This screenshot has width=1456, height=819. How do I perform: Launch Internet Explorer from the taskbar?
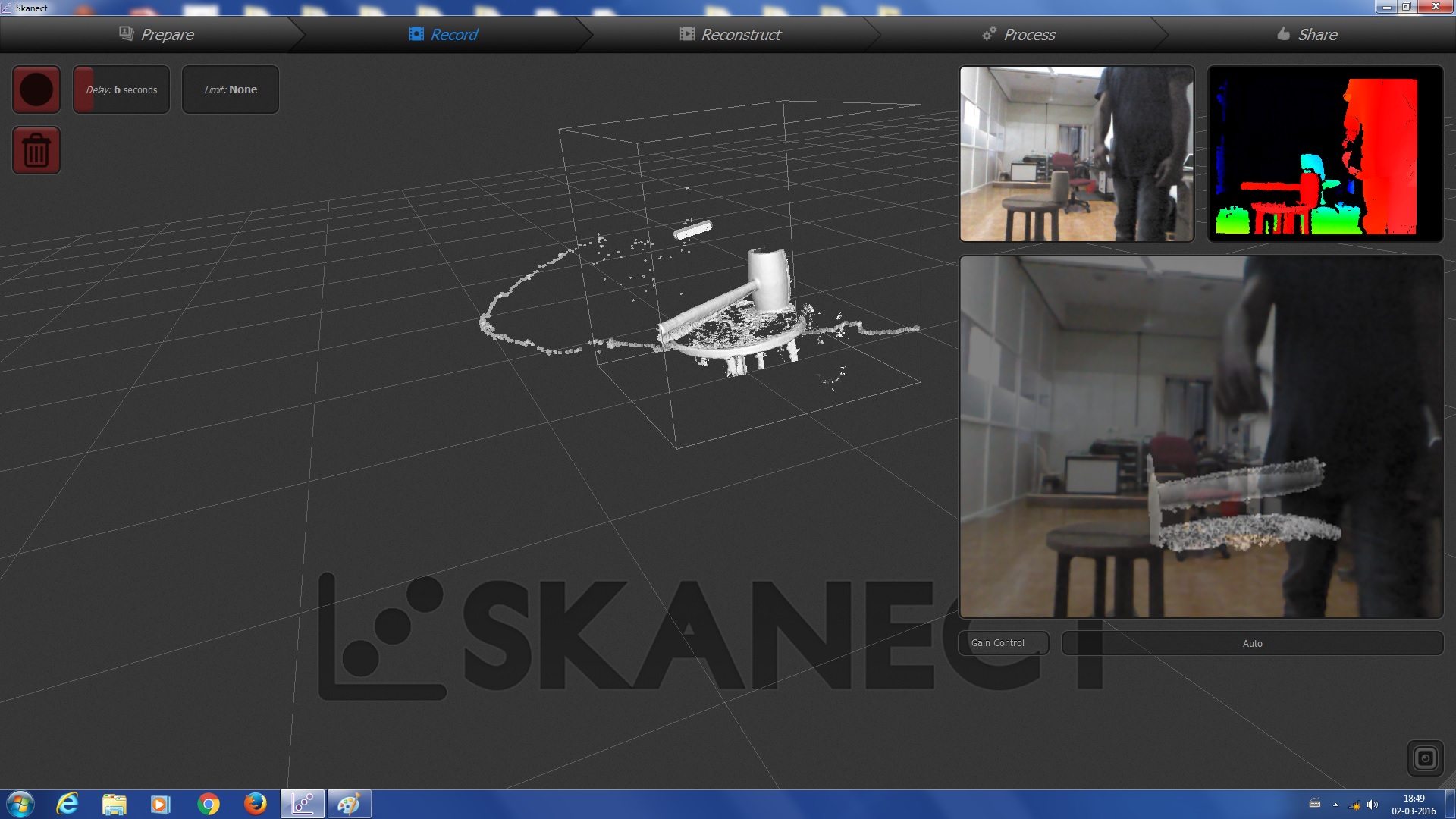pos(67,804)
